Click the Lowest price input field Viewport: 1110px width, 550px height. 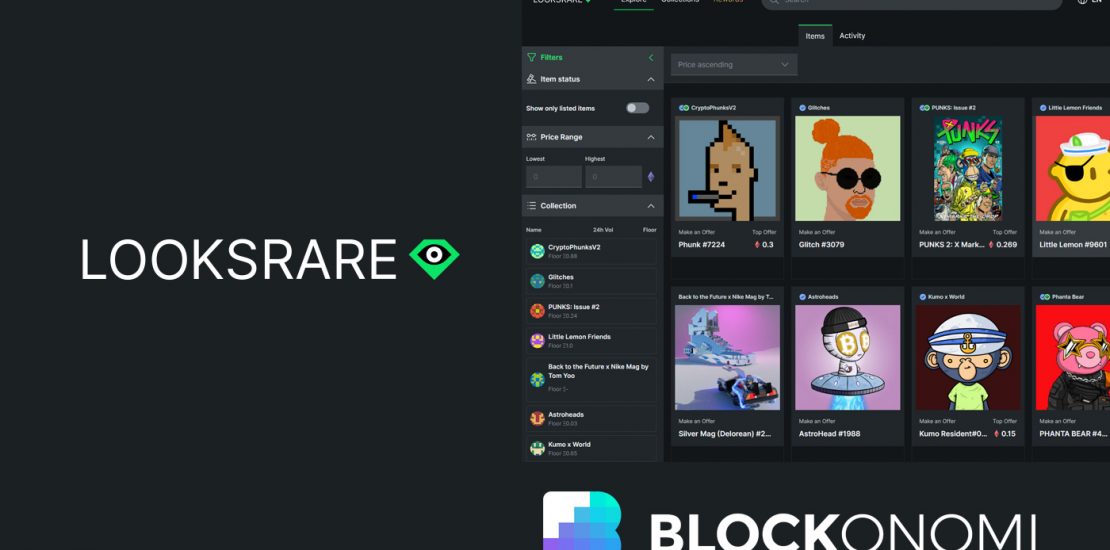[x=554, y=177]
